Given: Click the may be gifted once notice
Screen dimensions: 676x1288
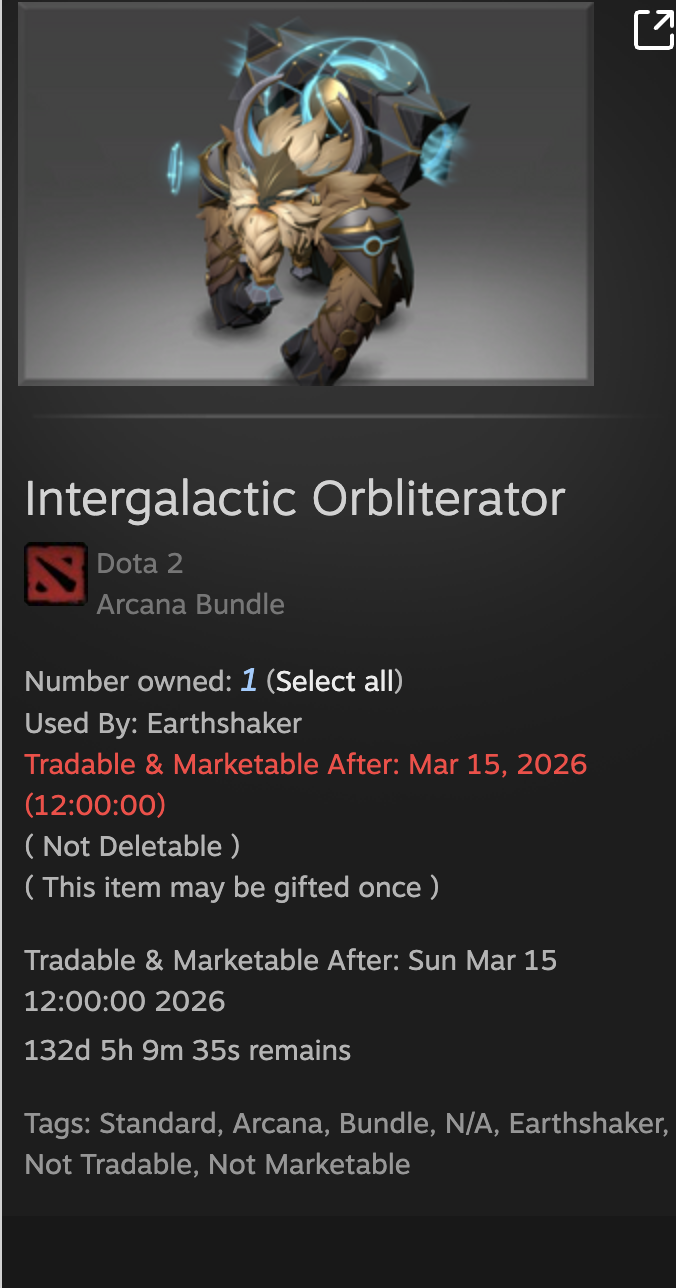Looking at the screenshot, I should 232,887.
